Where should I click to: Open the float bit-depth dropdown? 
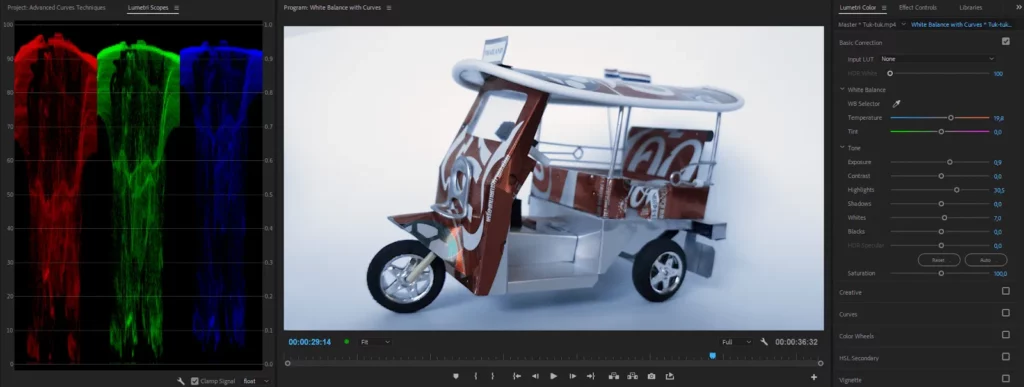(255, 381)
